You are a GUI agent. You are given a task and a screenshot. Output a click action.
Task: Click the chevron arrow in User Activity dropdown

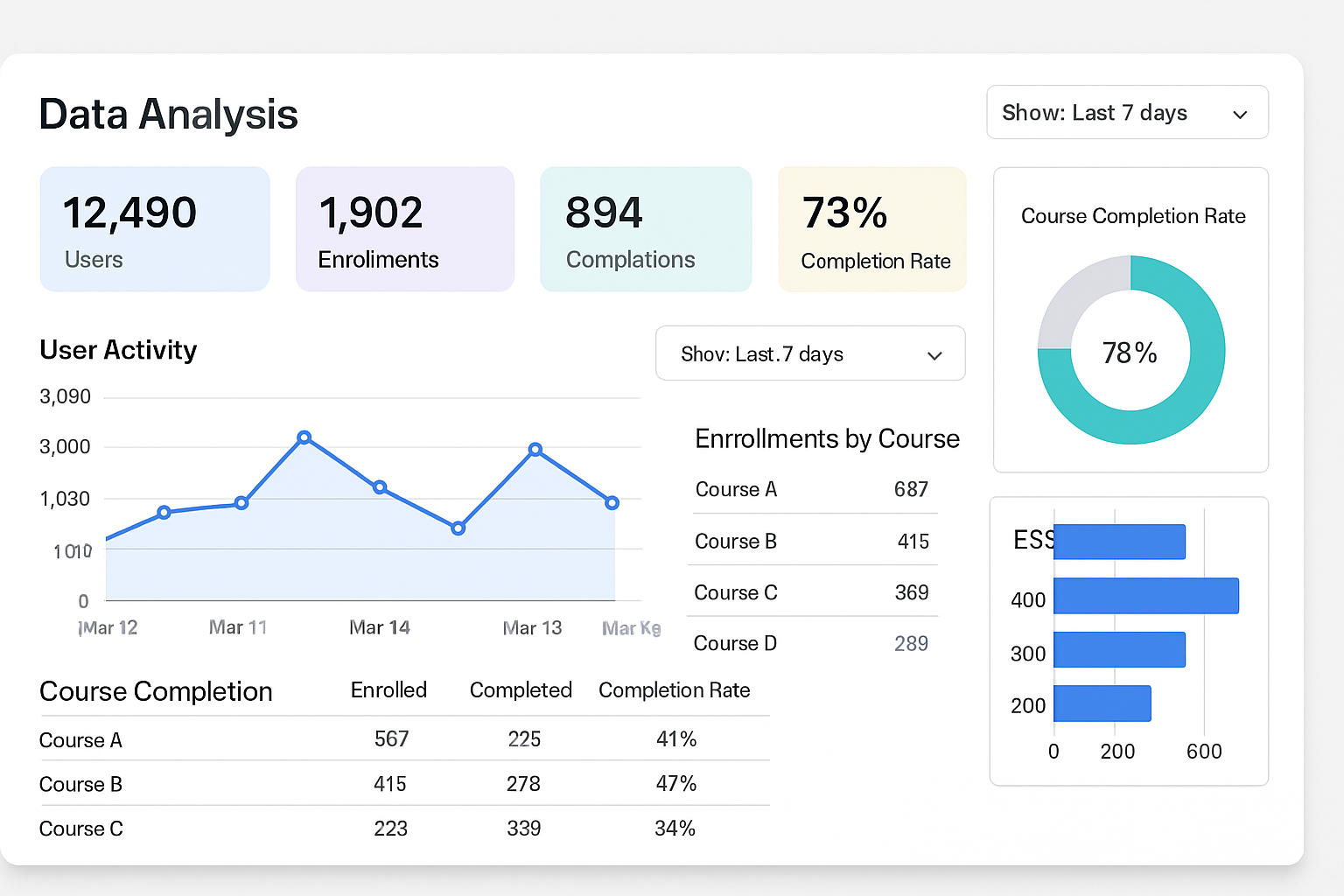(934, 355)
